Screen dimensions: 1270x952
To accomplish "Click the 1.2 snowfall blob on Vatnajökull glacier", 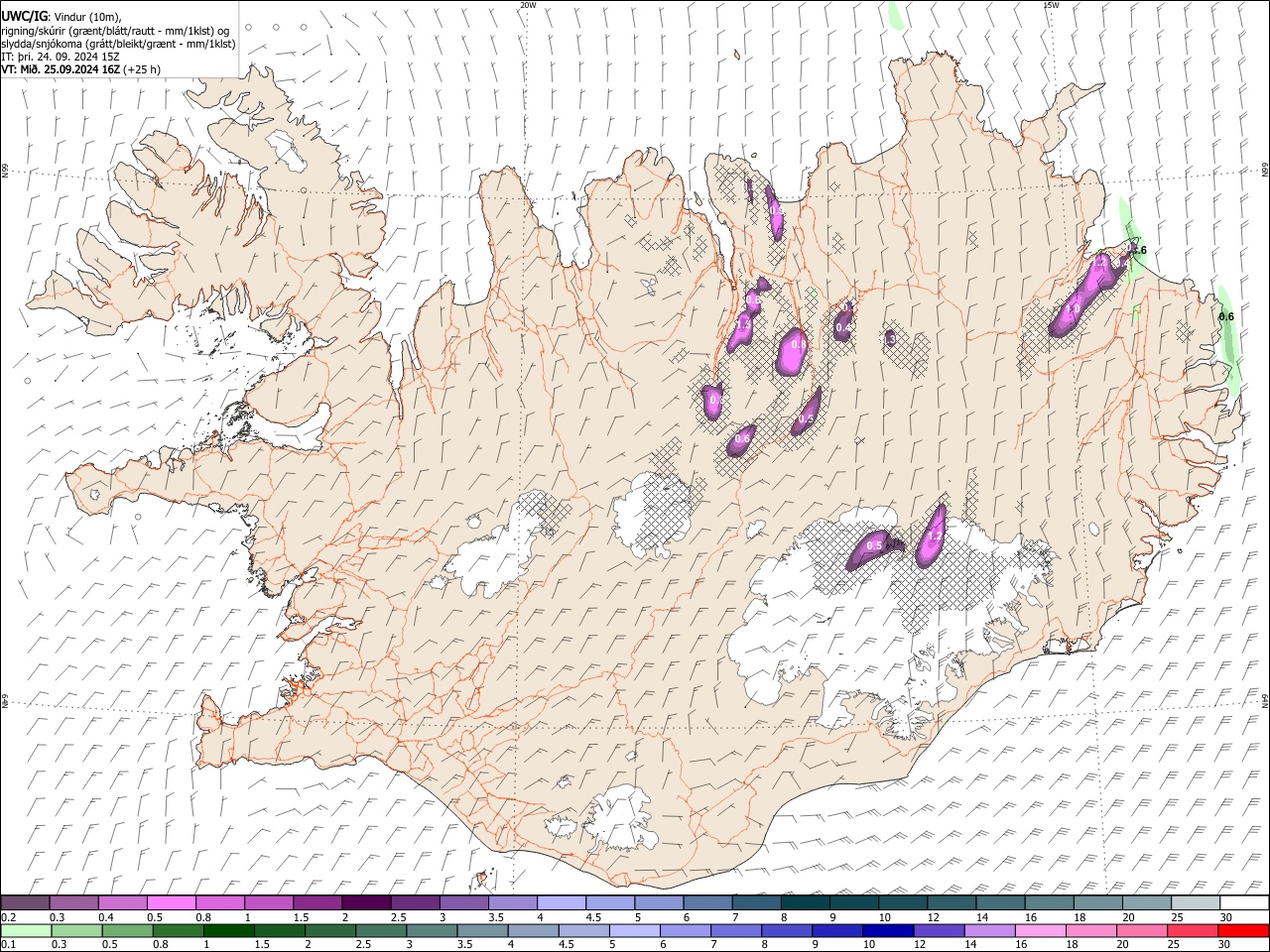I will pos(933,535).
